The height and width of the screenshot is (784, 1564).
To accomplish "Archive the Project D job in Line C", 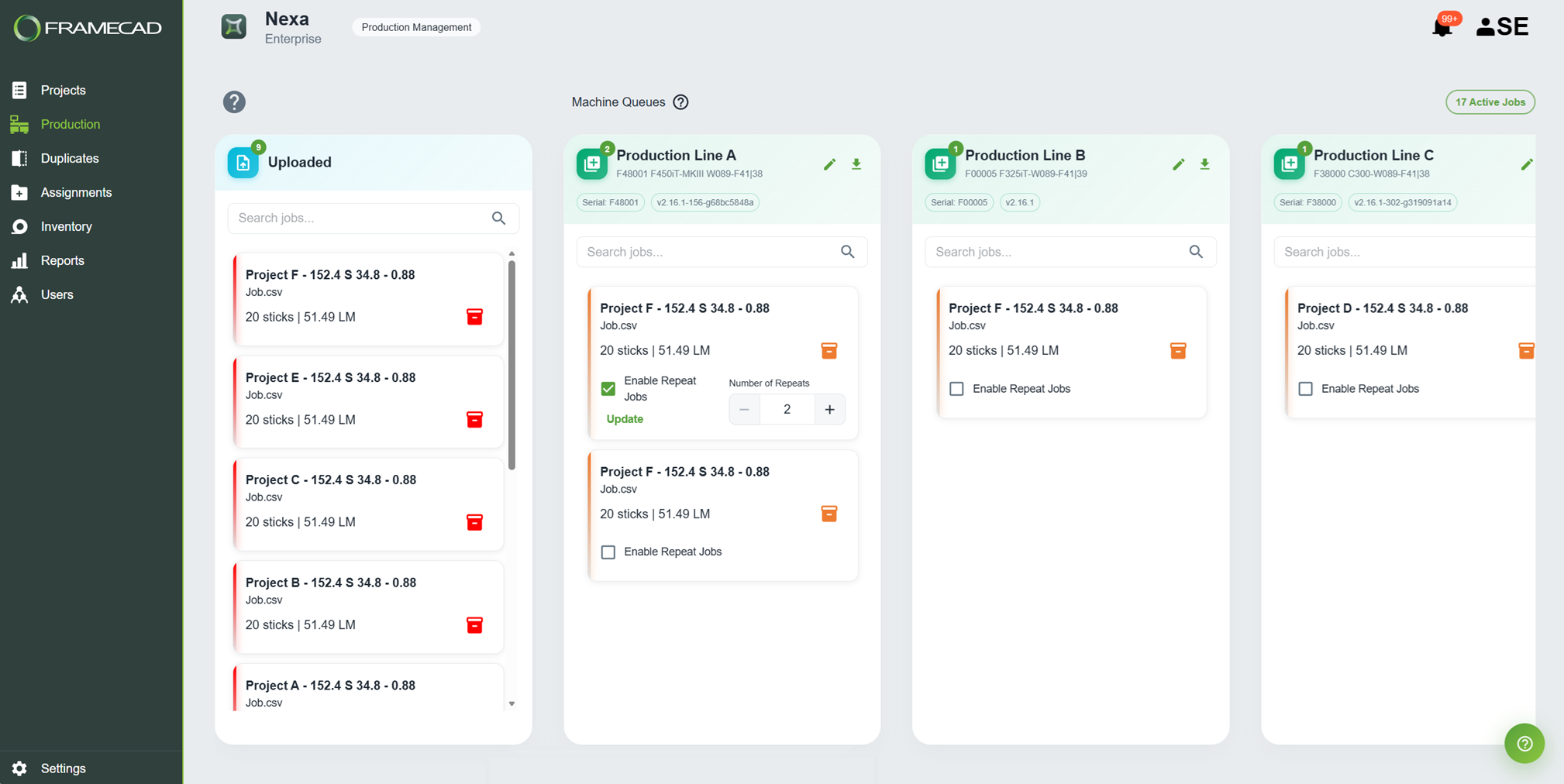I will pos(1526,350).
